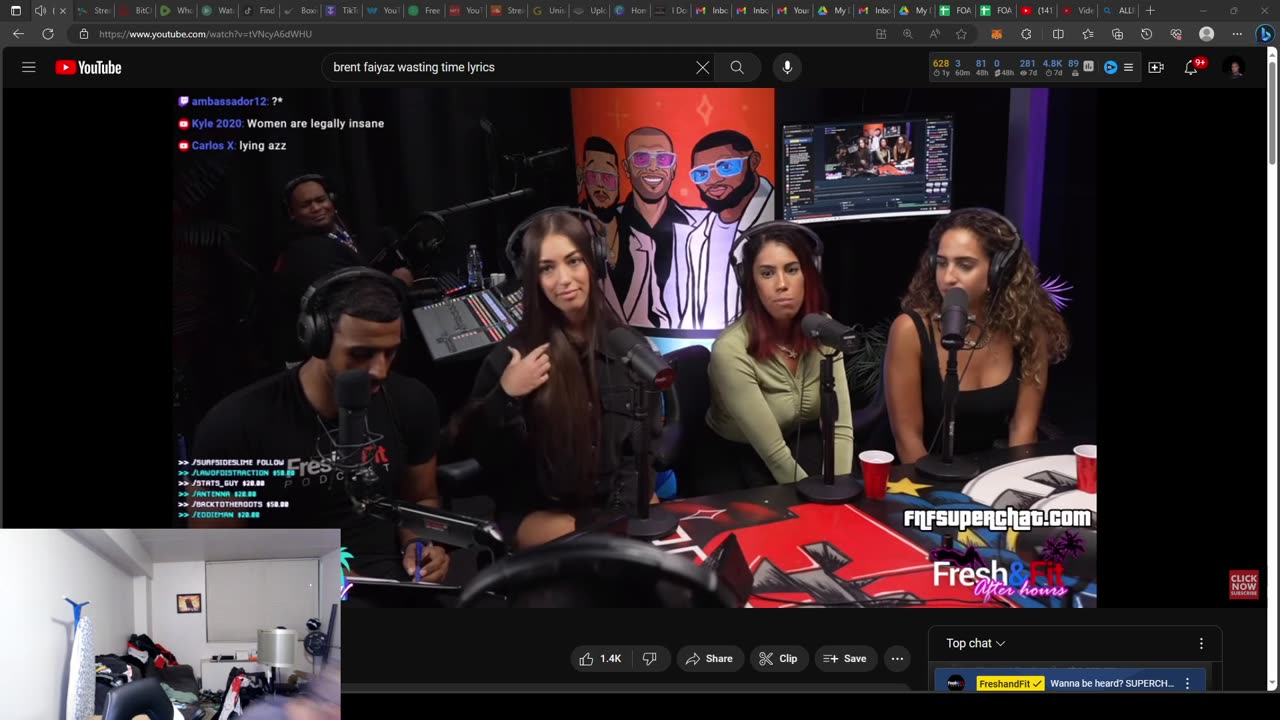
Task: Go to the YouTube home logo
Action: [88, 67]
